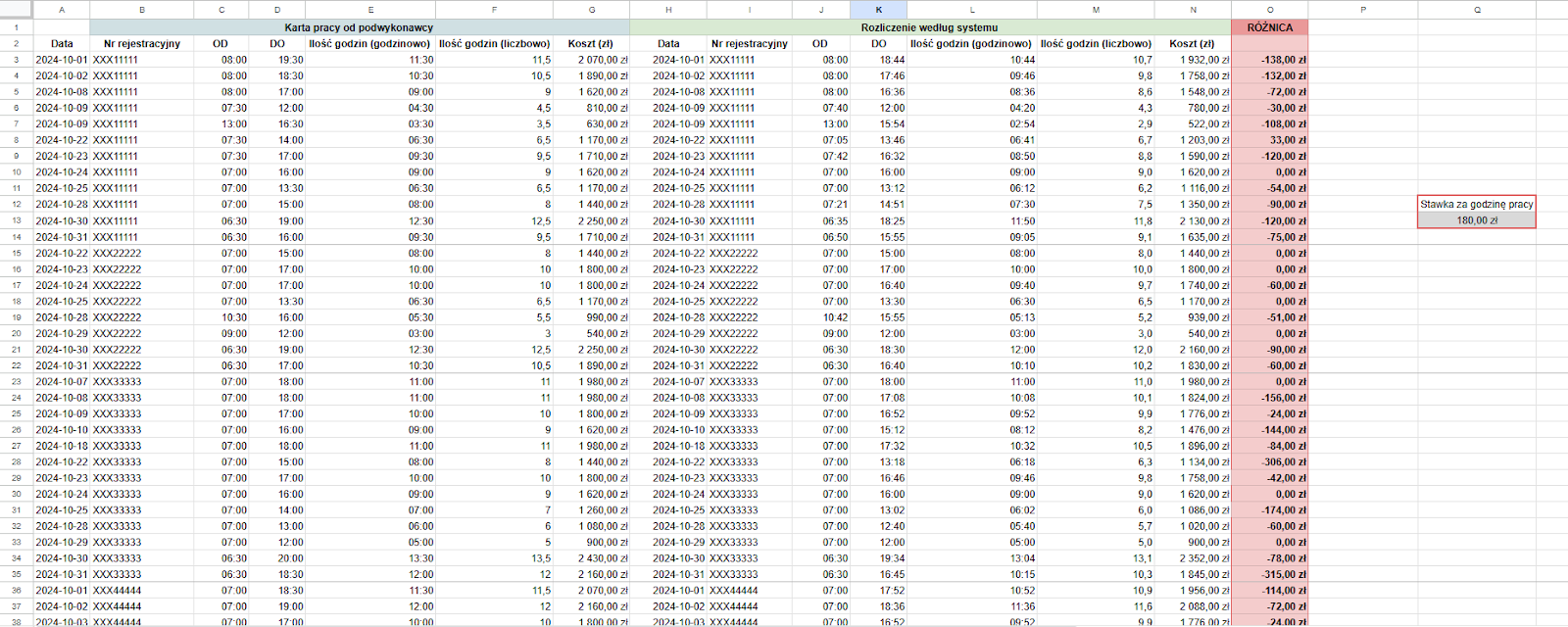Select the cost cell '630,00 zł'
1568x627 pixels.
(x=591, y=124)
